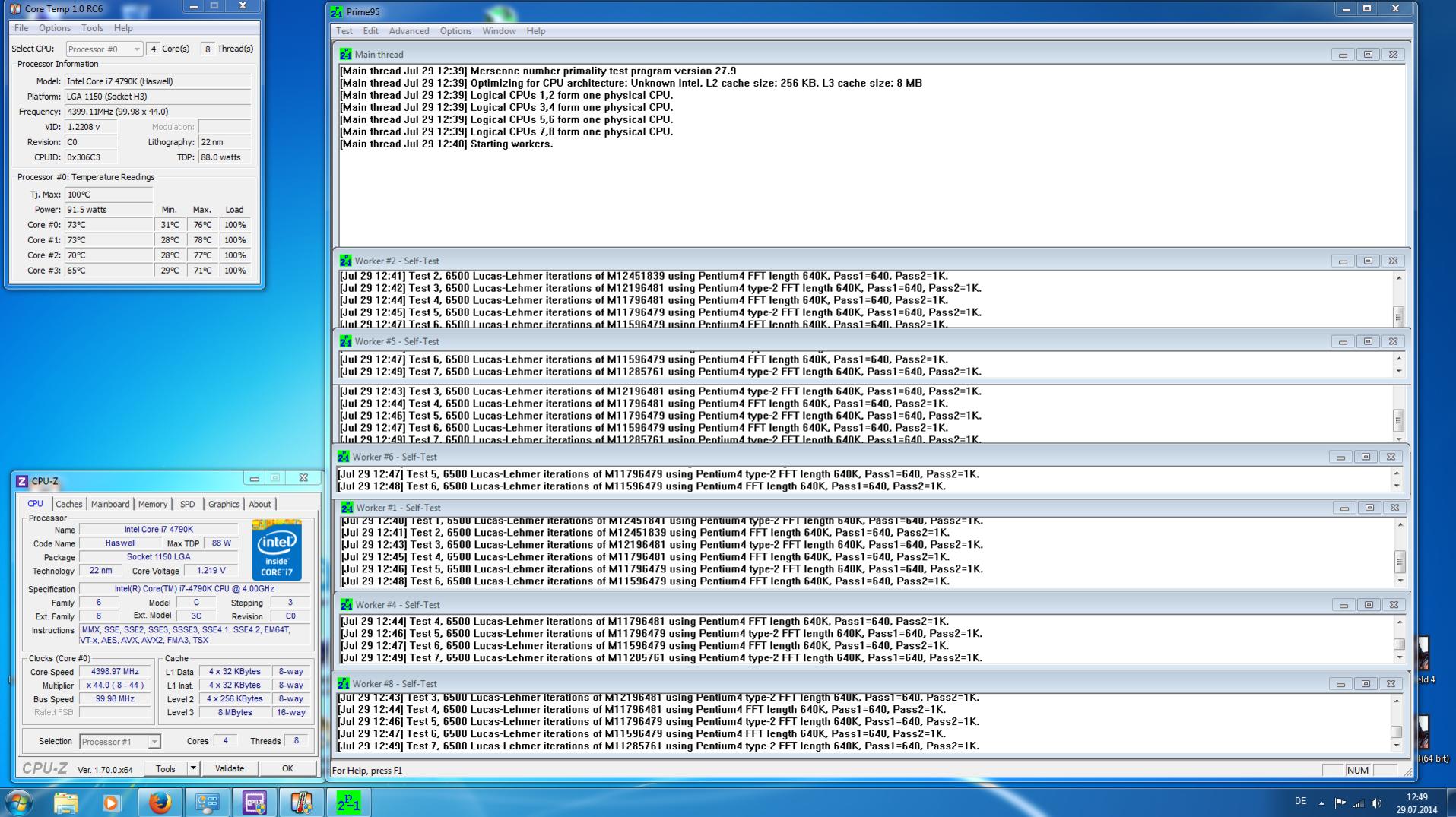Click the Main thread window icon
1456x817 pixels.
click(x=346, y=54)
